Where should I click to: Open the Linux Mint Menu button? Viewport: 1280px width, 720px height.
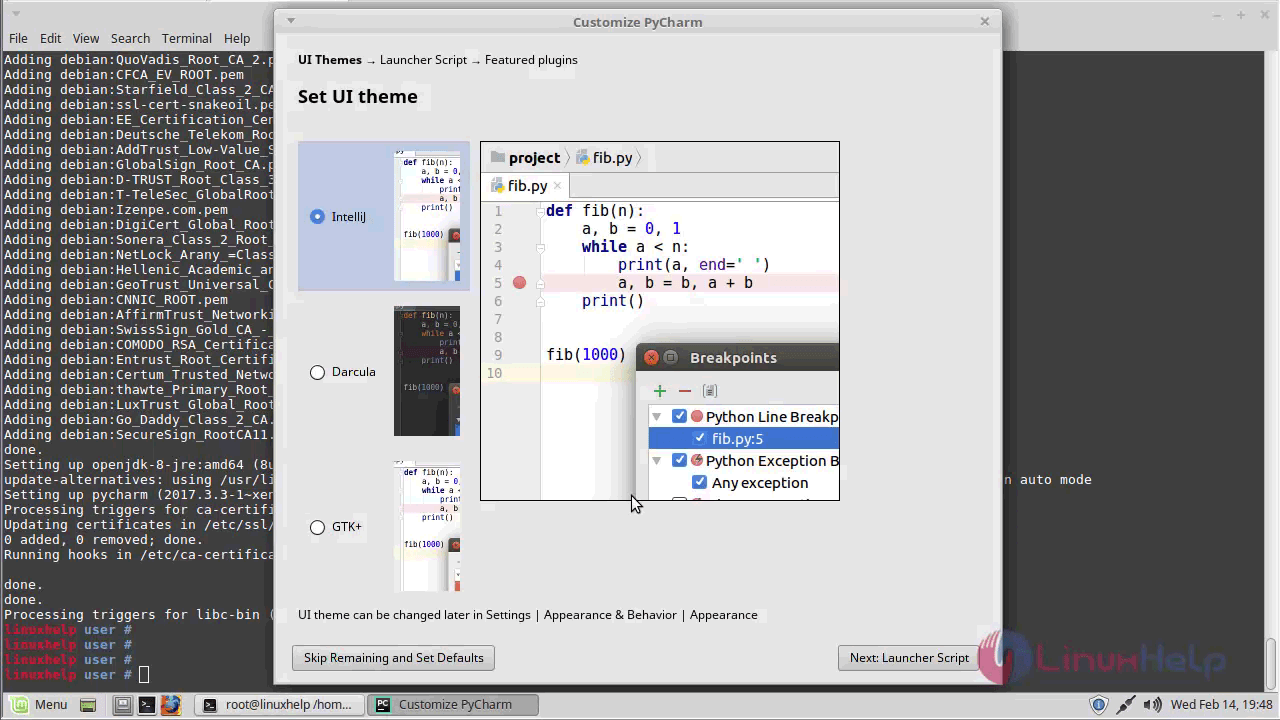click(x=40, y=704)
